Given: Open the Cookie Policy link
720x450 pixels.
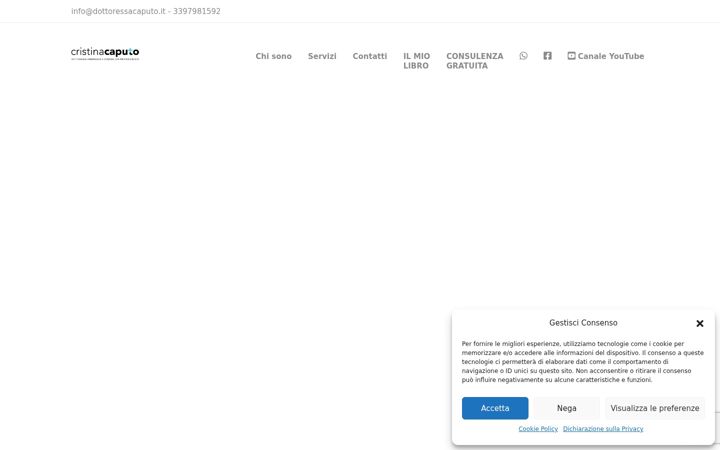Looking at the screenshot, I should coord(538,429).
